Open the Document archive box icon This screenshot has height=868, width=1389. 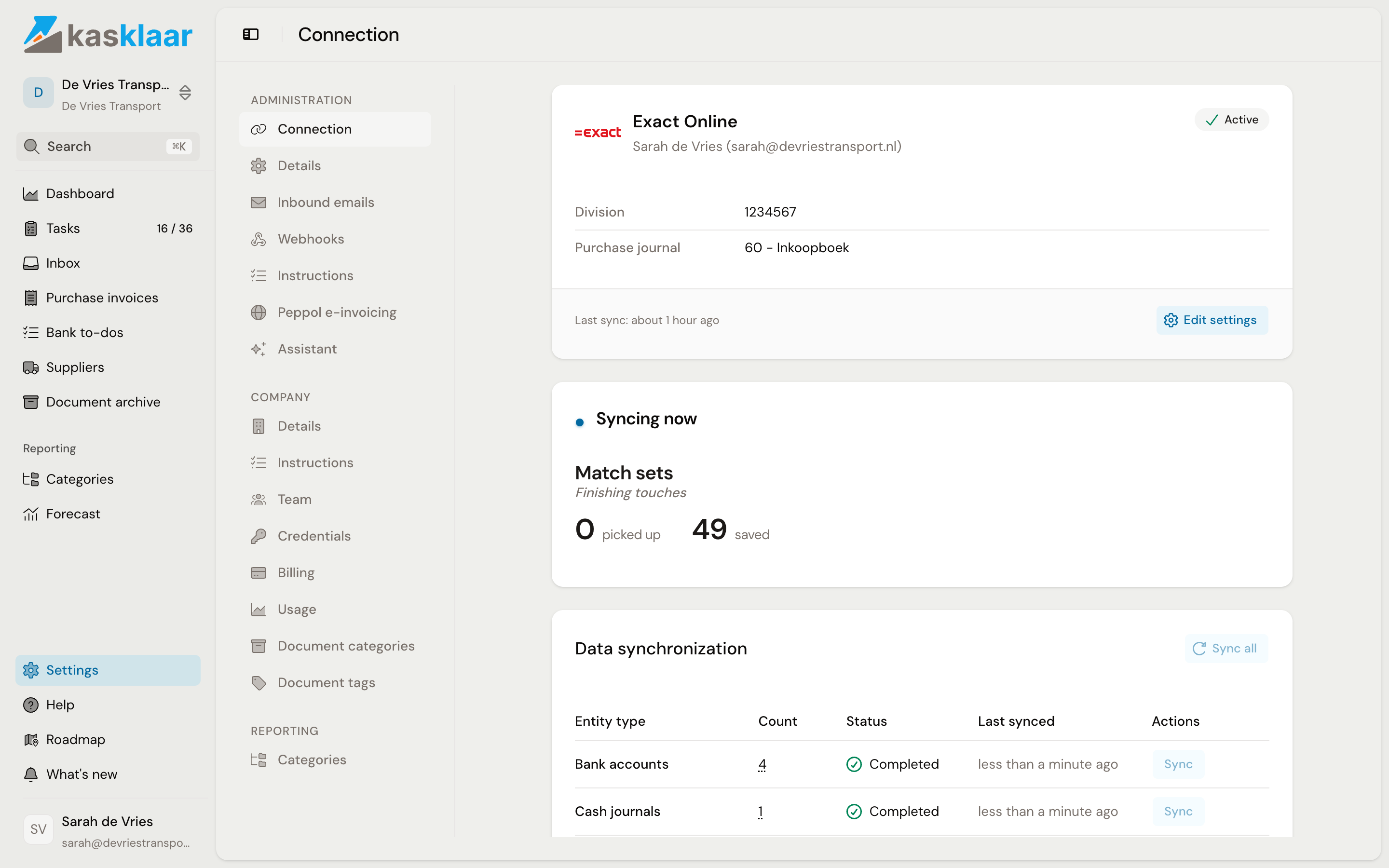pyautogui.click(x=30, y=402)
